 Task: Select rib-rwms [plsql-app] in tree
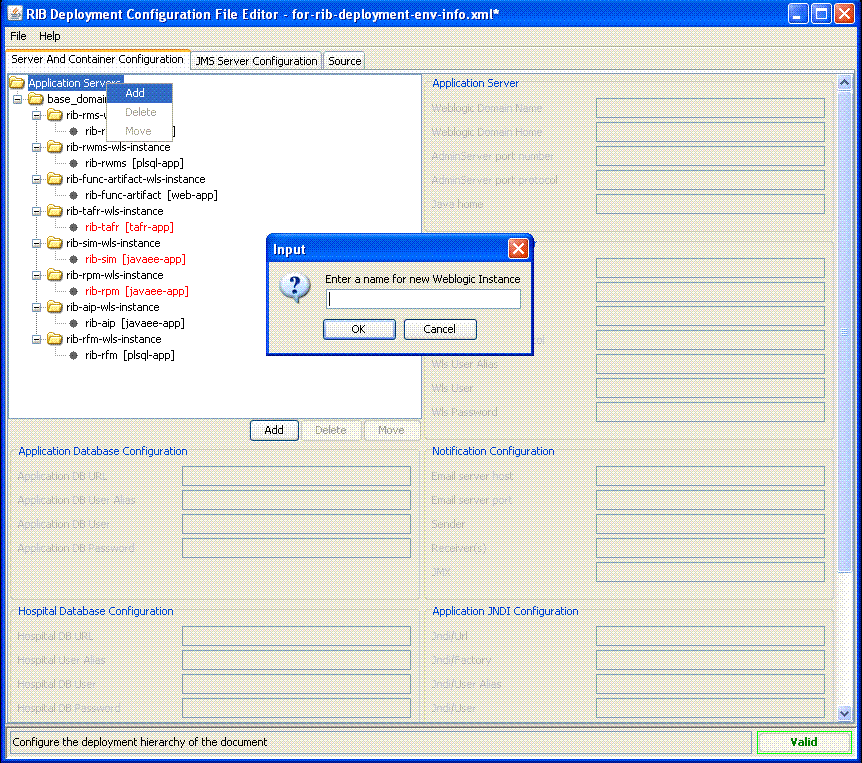134,163
